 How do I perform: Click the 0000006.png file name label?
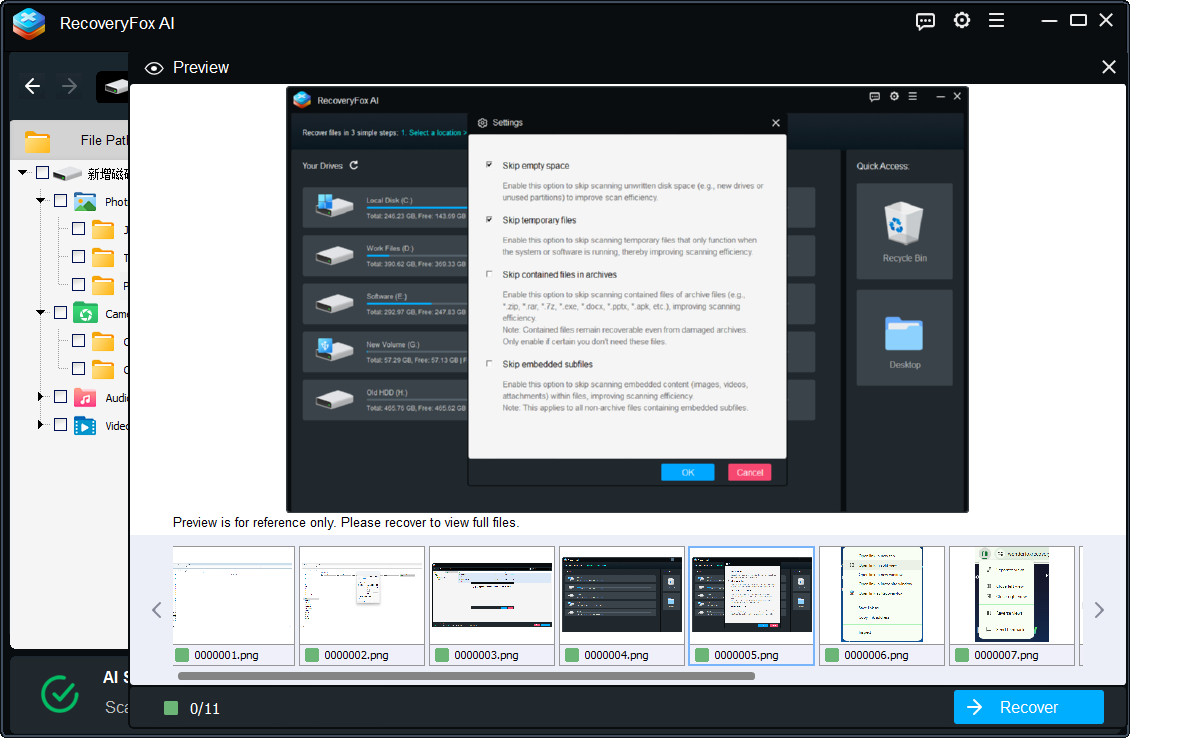pos(876,656)
